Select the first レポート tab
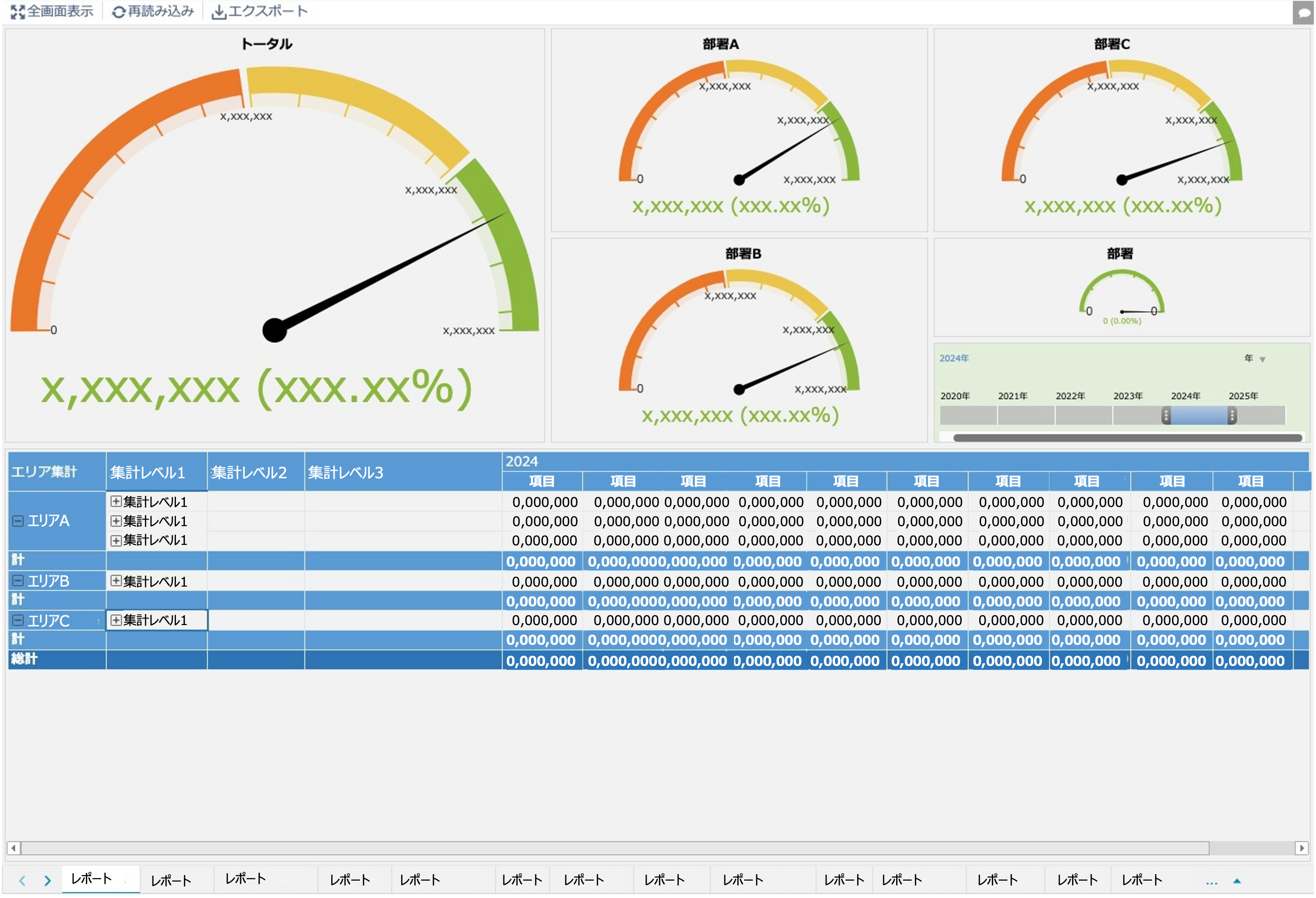 [x=92, y=878]
